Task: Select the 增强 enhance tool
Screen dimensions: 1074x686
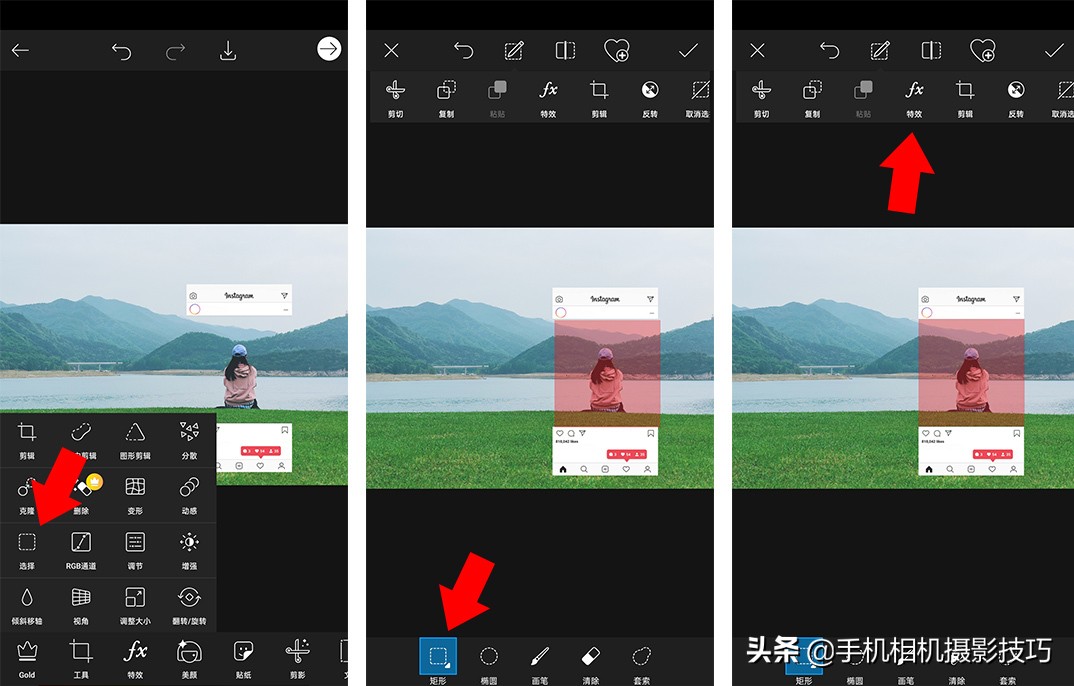Action: pyautogui.click(x=189, y=550)
